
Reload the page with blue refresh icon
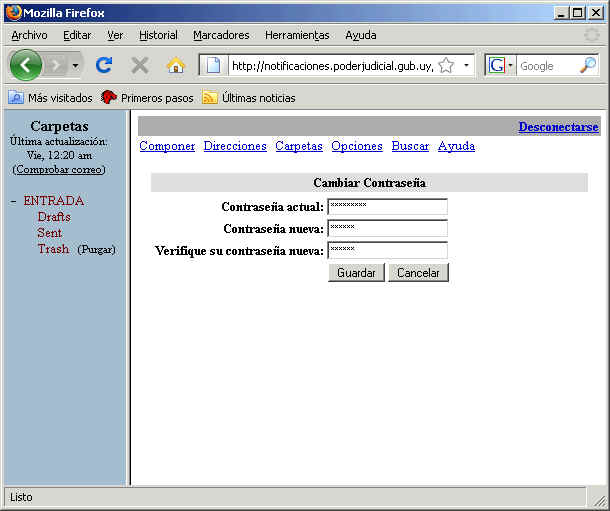104,65
